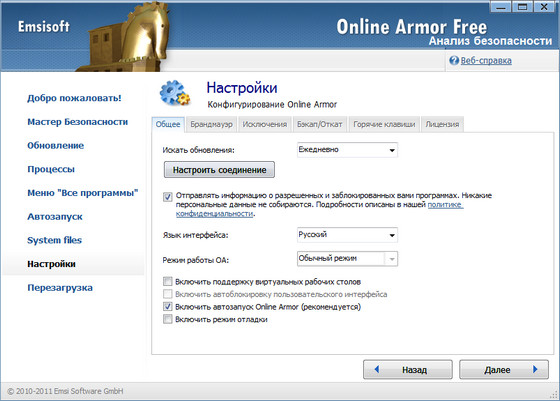Click the web help question mark icon
560x401 pixels.
(x=454, y=60)
